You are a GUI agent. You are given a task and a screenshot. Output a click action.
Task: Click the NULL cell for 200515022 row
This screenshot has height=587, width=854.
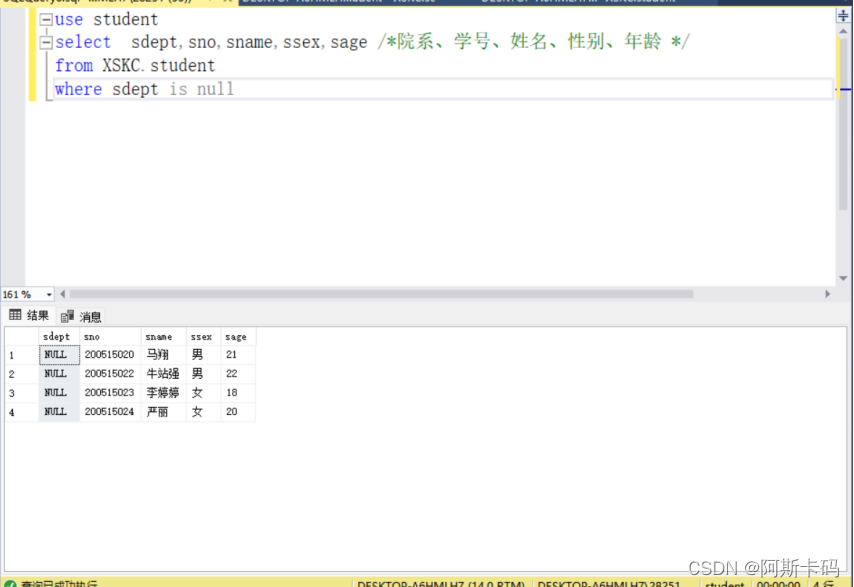click(59, 374)
